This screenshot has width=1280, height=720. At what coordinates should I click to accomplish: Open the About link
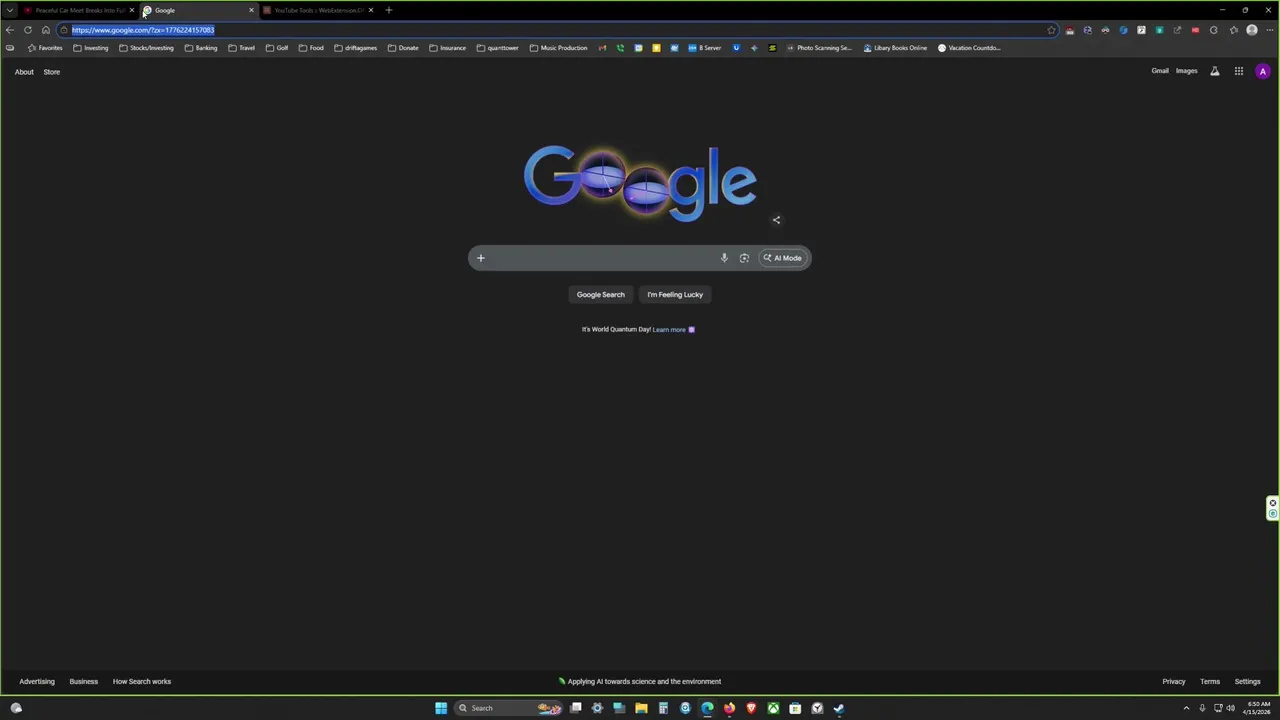coord(24,72)
